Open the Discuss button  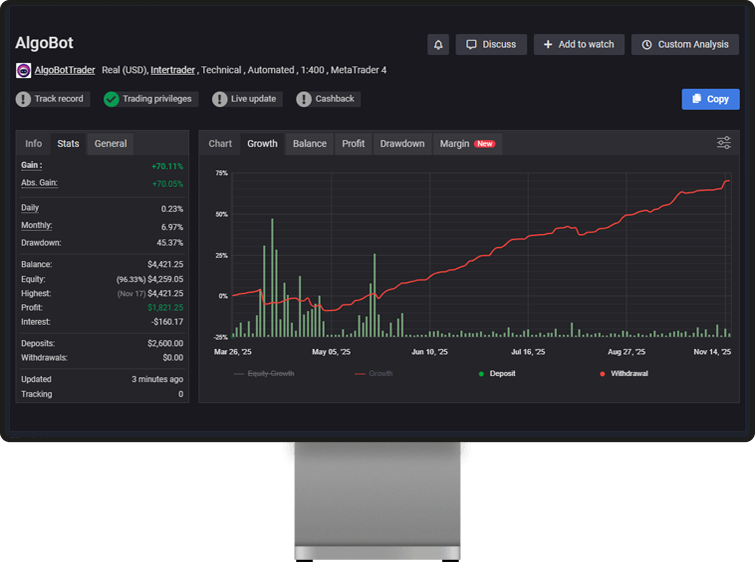(x=491, y=45)
